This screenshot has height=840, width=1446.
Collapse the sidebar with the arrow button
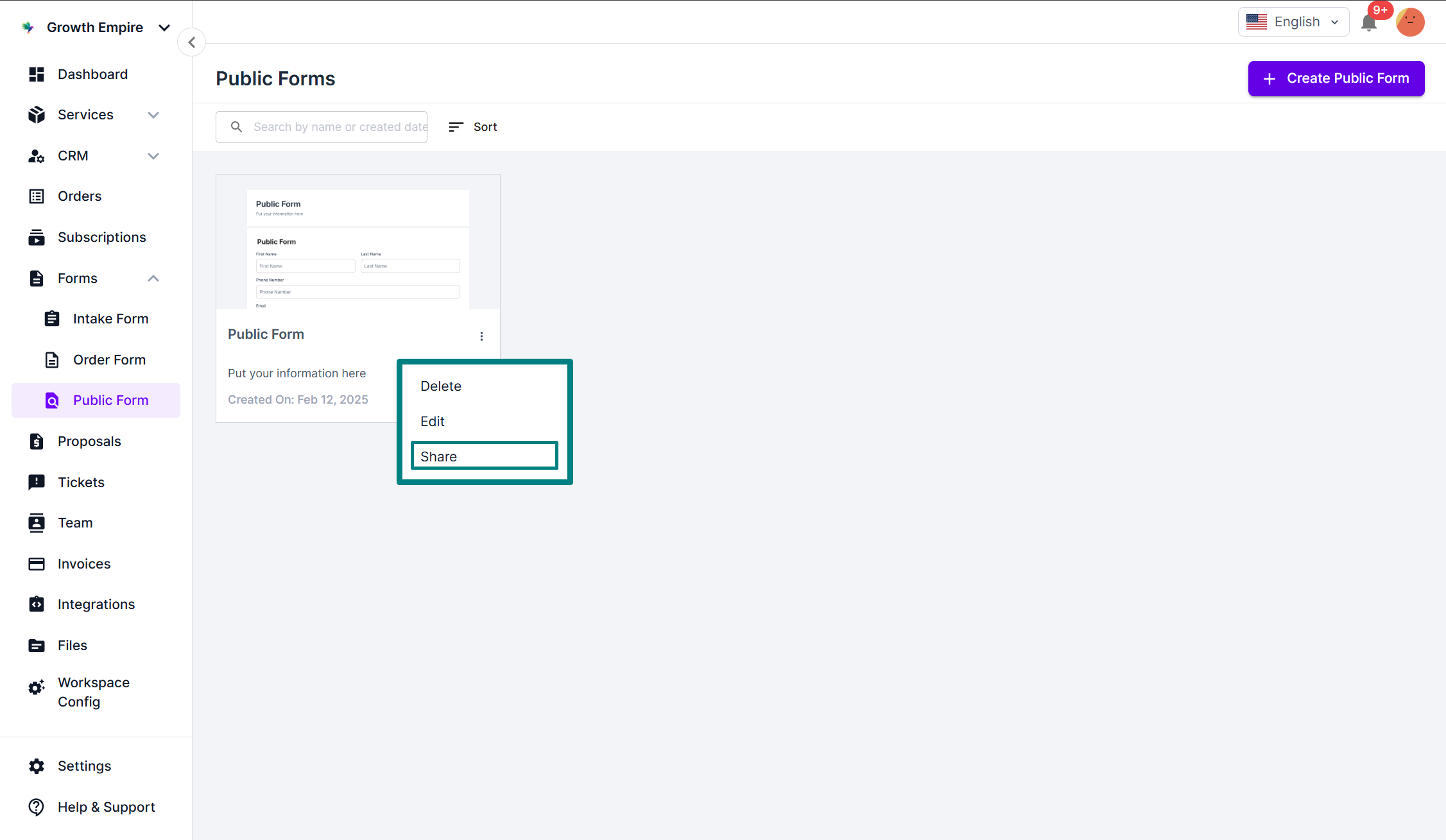[x=191, y=42]
